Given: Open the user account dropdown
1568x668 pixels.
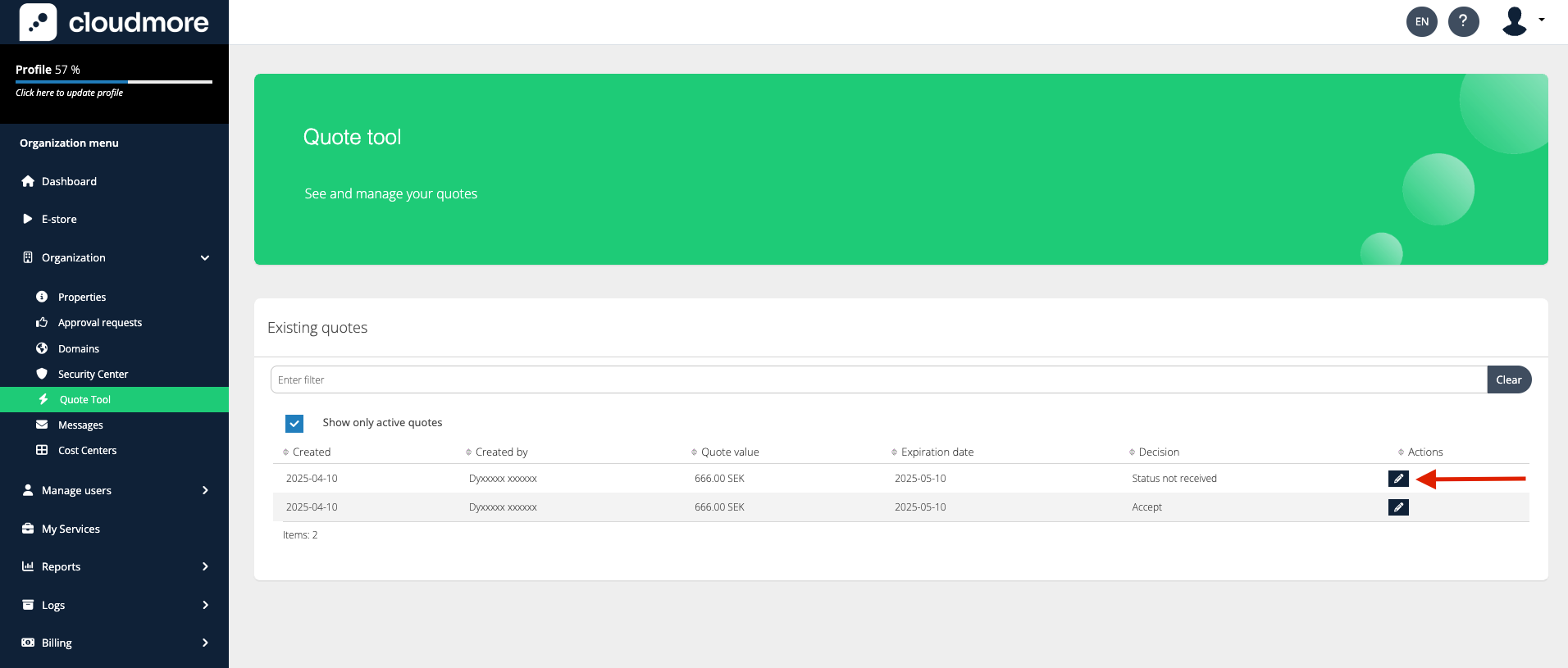Looking at the screenshot, I should (1523, 21).
